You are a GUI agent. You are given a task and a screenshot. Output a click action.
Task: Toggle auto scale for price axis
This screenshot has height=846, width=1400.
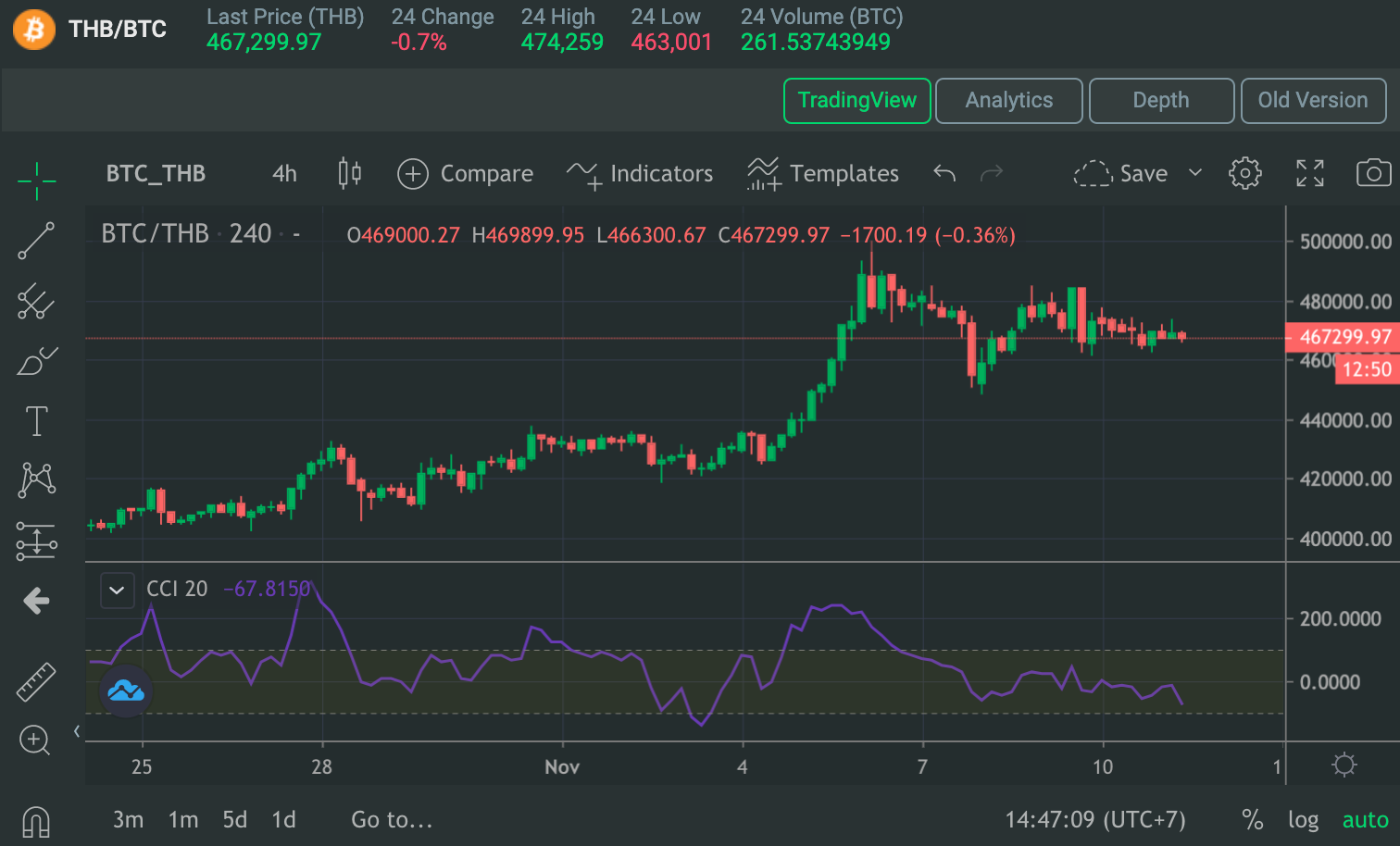[1365, 820]
